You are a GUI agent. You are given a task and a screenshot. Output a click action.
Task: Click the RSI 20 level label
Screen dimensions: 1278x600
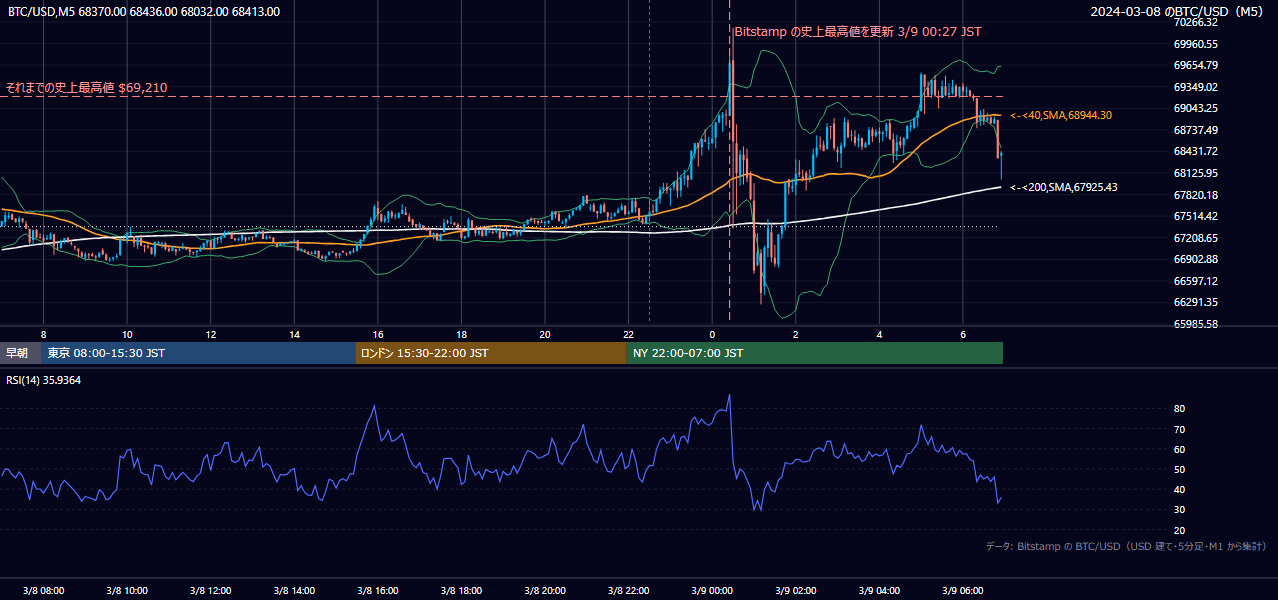[1179, 530]
